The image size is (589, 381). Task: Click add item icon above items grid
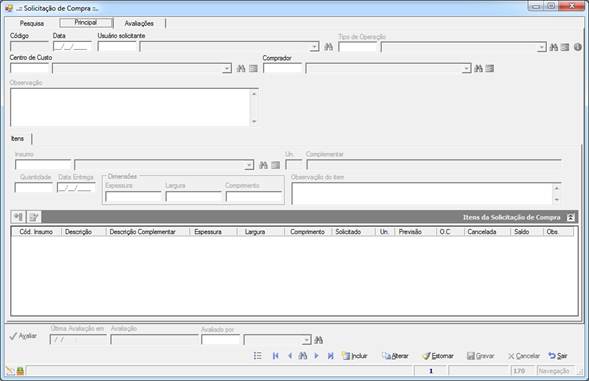[x=18, y=217]
